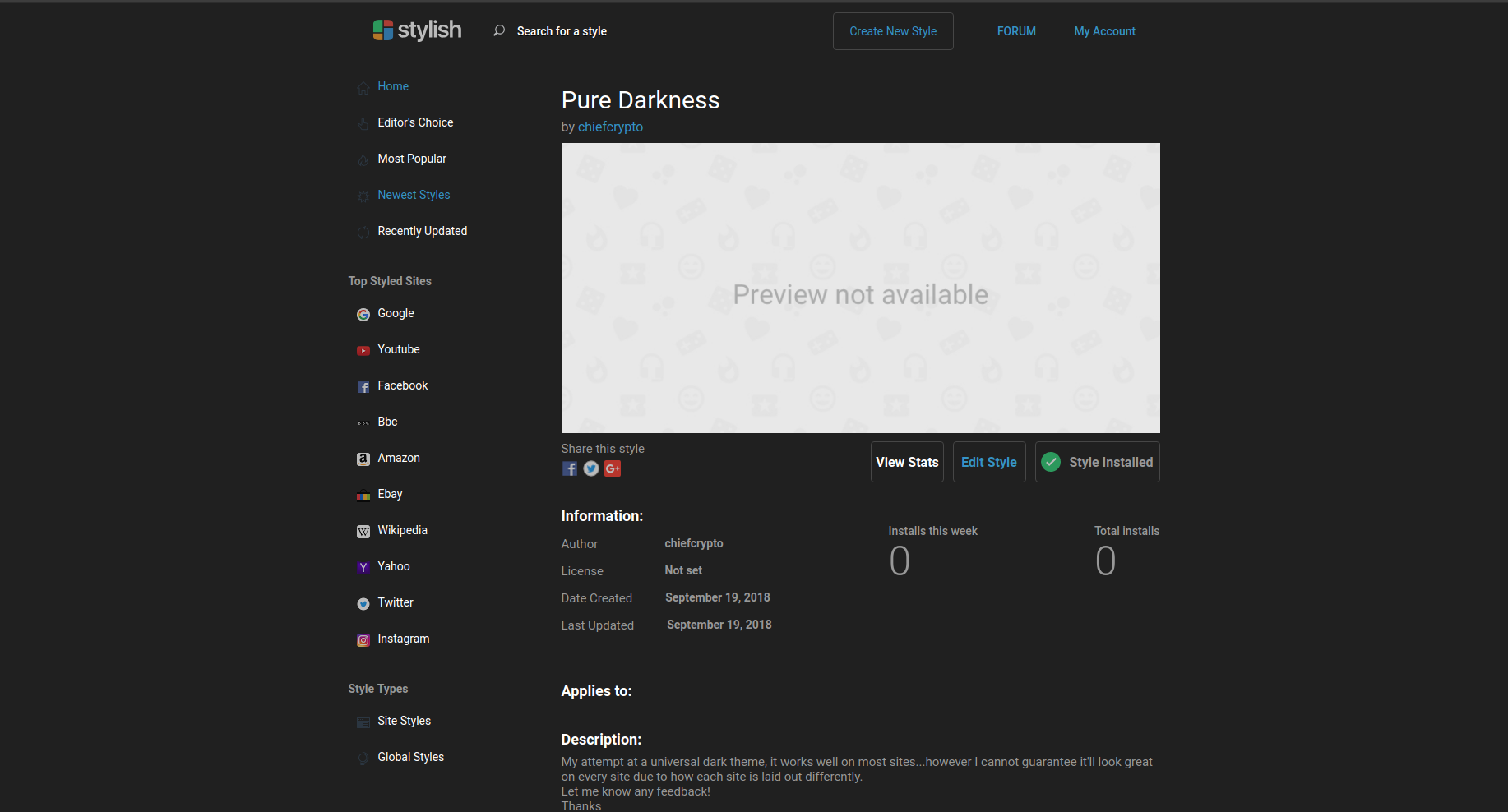The width and height of the screenshot is (1508, 812).
Task: Open the FORUM page
Action: coord(1016,31)
